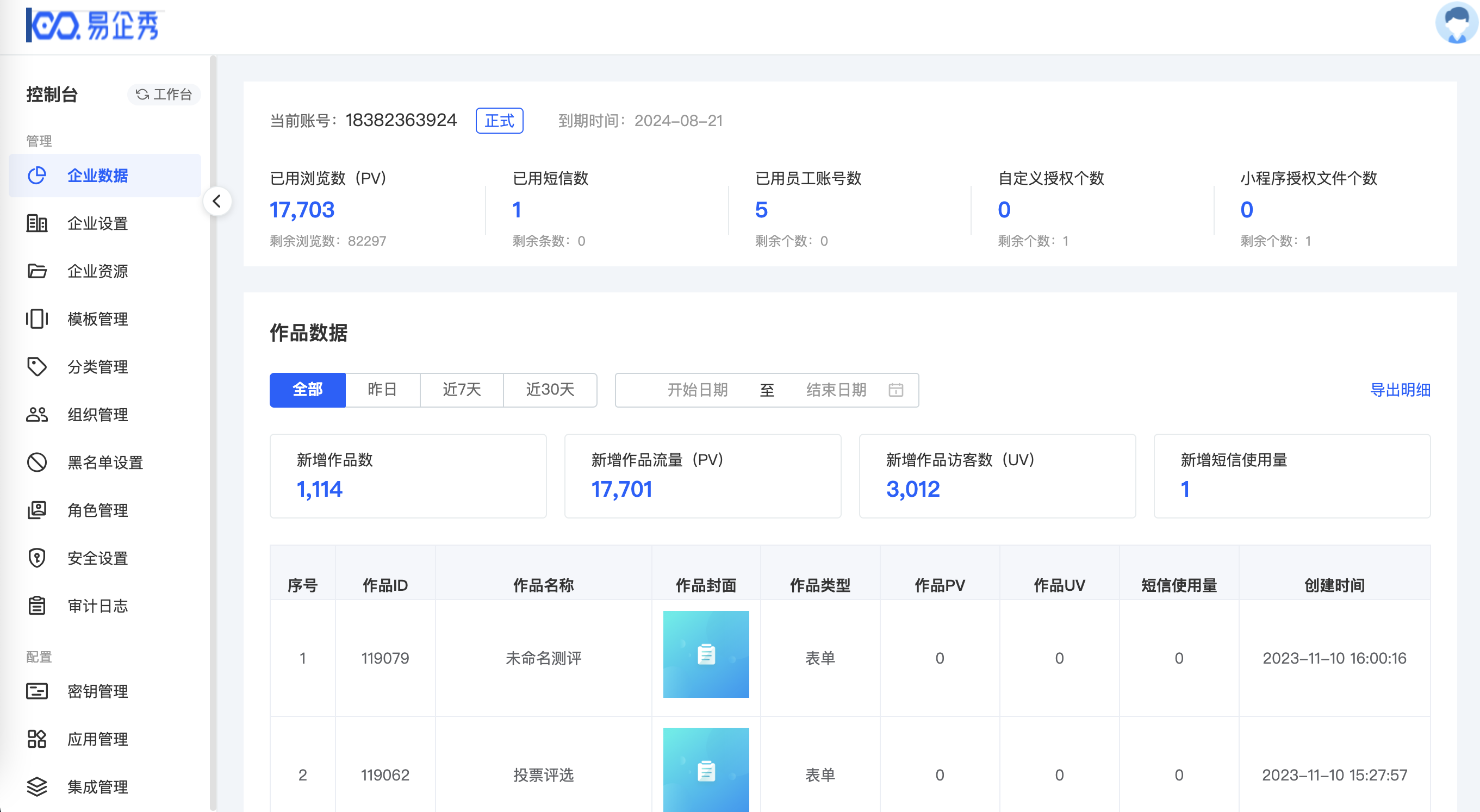Switch to 工作台 workspace toggle

pos(164,94)
